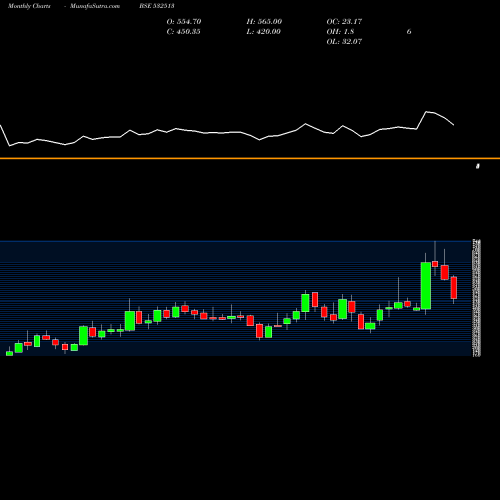500x500 pixels.
Task: Click the low value 'L: 420.00'
Action: click(263, 32)
